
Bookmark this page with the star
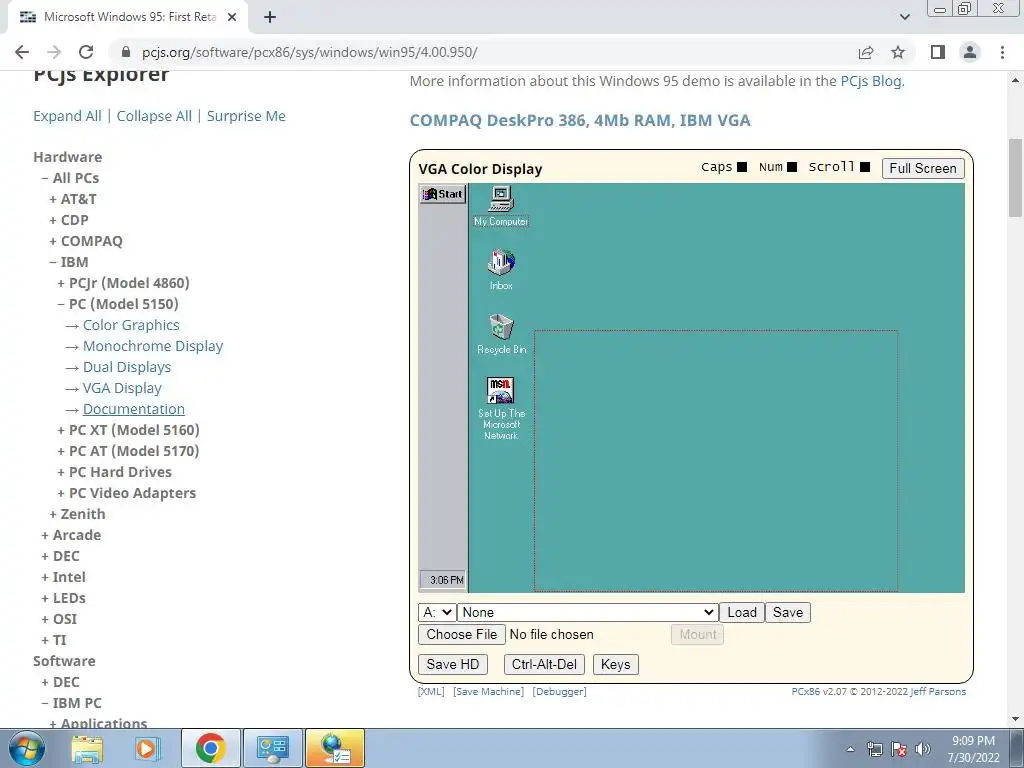(x=899, y=52)
